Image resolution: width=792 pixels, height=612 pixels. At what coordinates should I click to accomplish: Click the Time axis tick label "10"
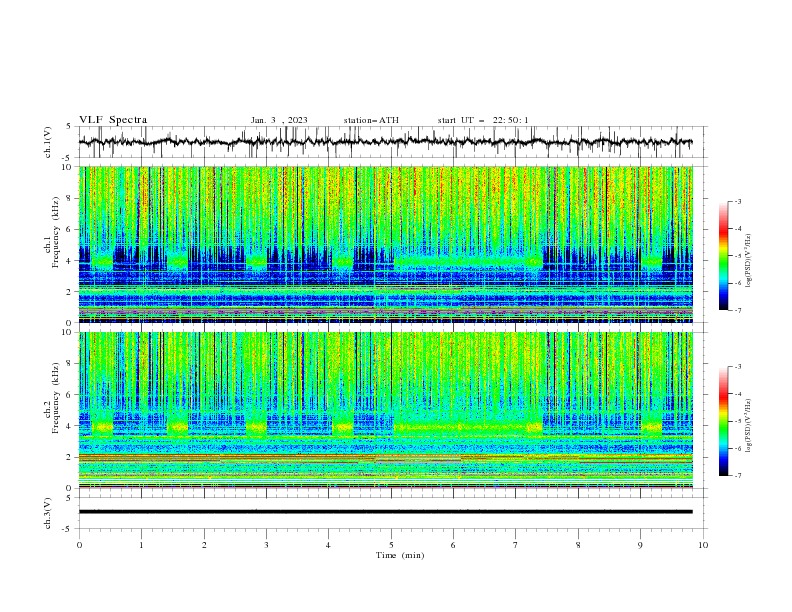pos(703,545)
